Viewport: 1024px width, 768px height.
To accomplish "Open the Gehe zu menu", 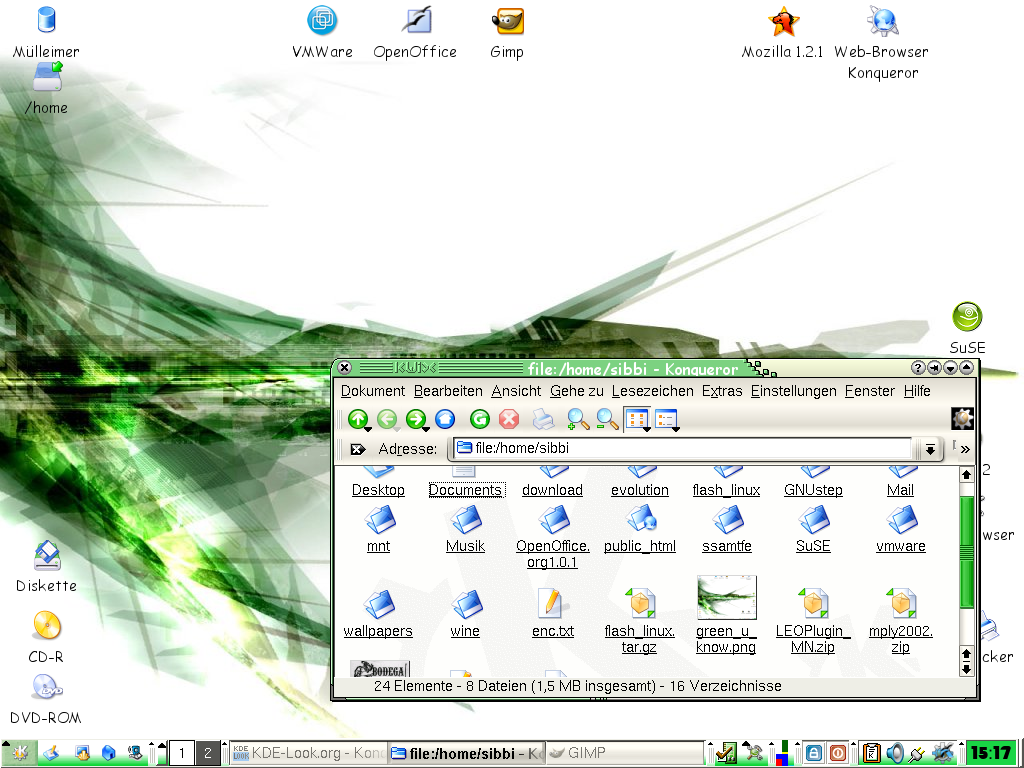I will pyautogui.click(x=576, y=391).
